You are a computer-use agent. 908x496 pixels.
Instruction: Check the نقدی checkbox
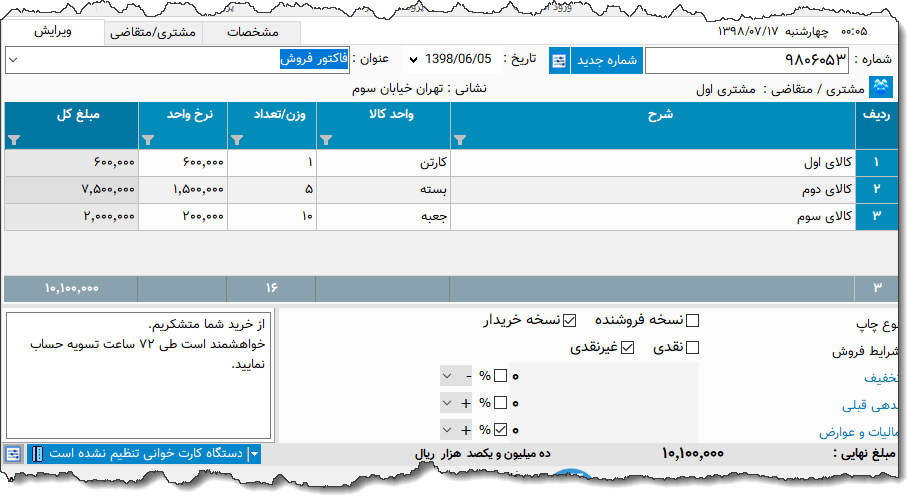[692, 347]
